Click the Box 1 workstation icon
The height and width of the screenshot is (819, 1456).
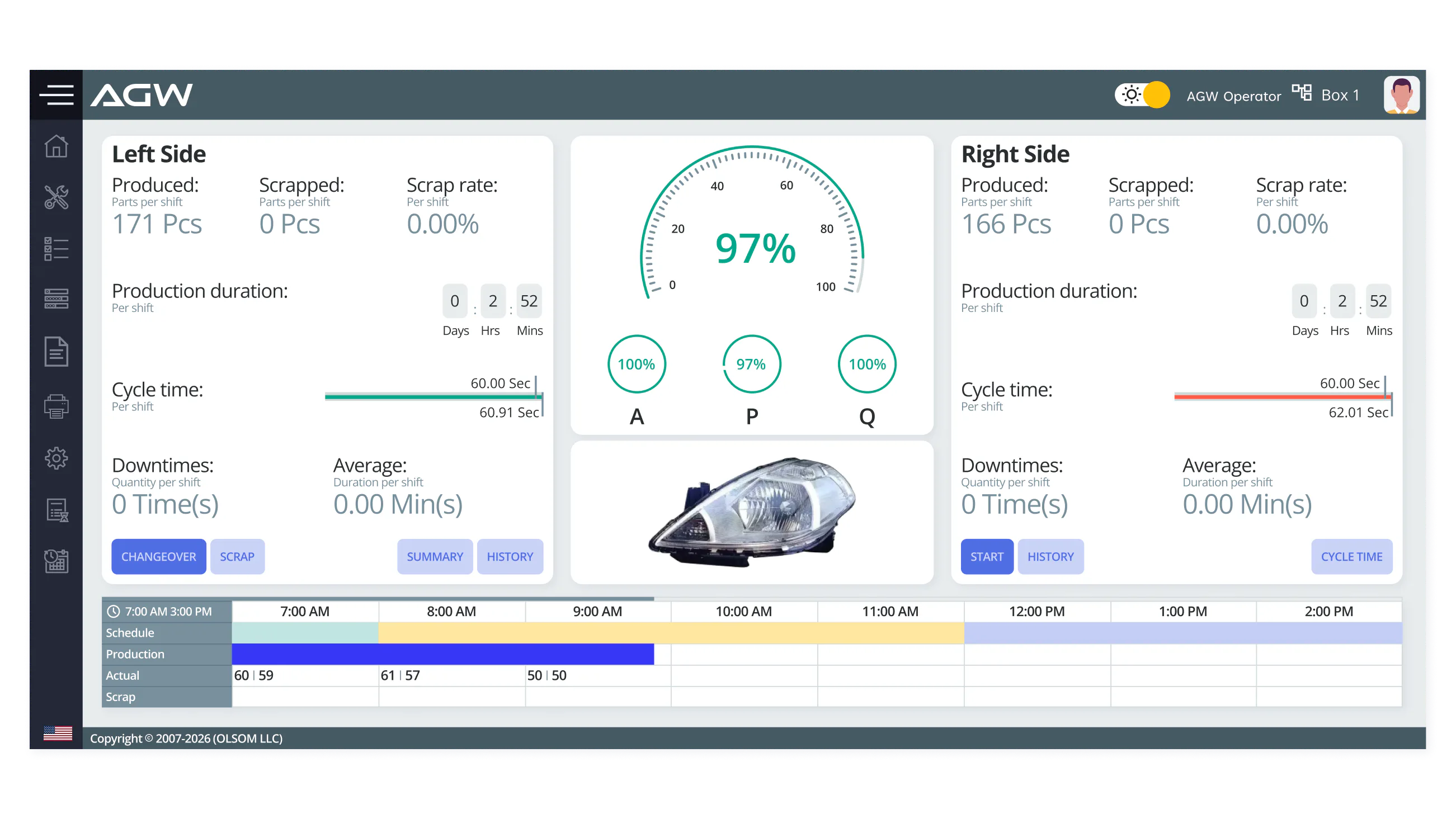(1302, 92)
